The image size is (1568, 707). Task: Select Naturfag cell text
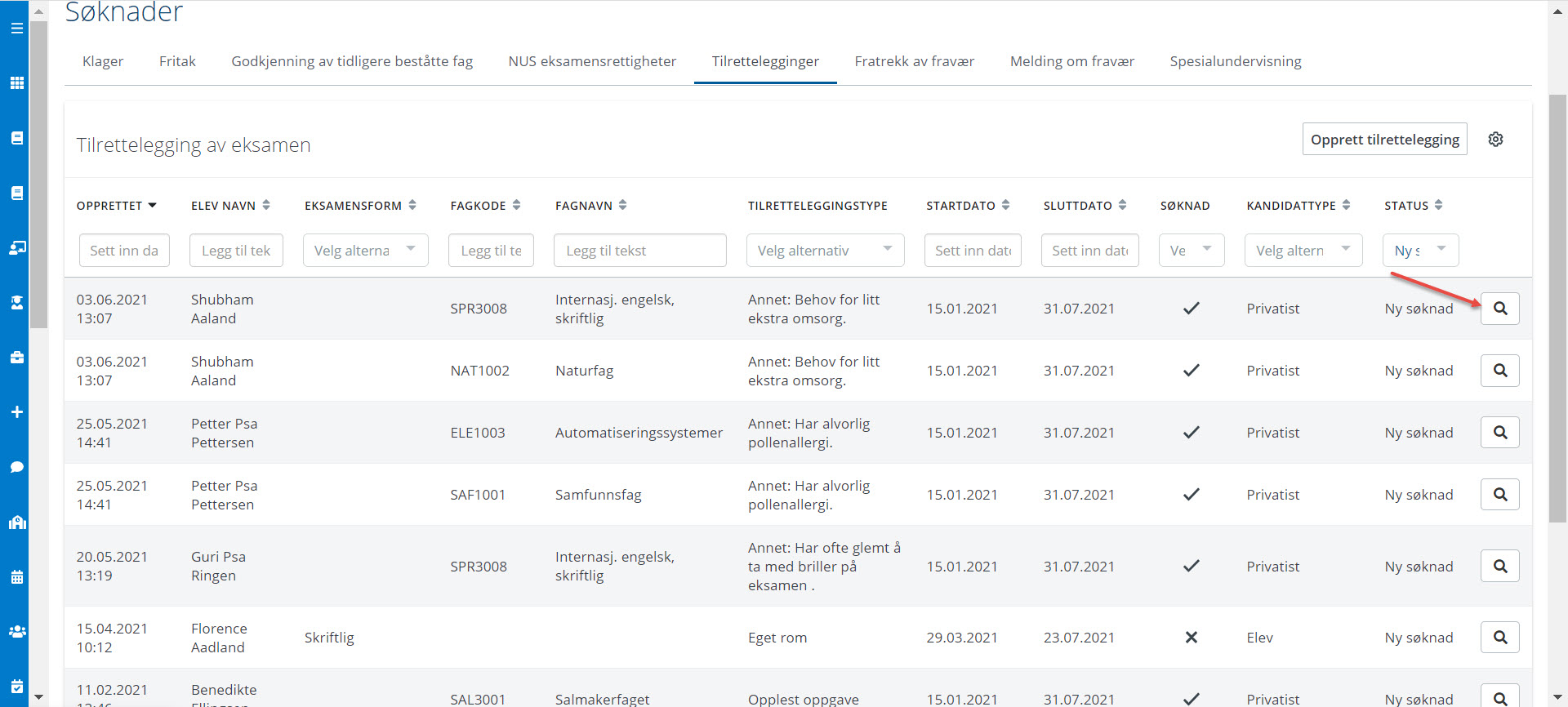coord(584,371)
